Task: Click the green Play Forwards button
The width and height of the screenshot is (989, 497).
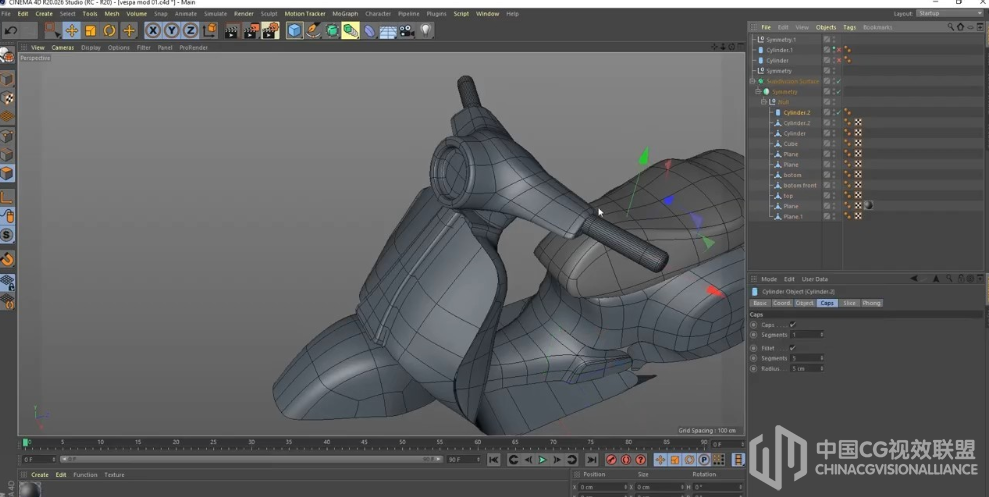Action: pos(542,460)
